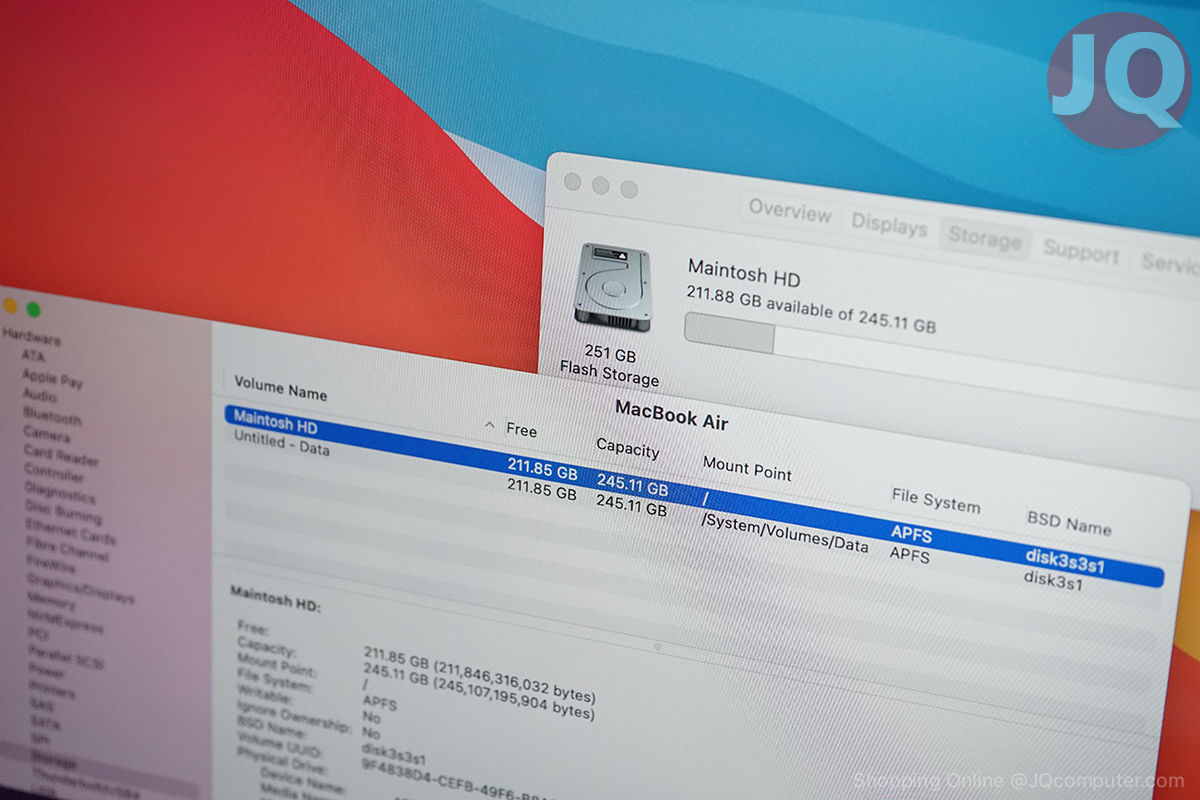Sort by the Capacity column header
This screenshot has height=800, width=1200.
coord(627,448)
